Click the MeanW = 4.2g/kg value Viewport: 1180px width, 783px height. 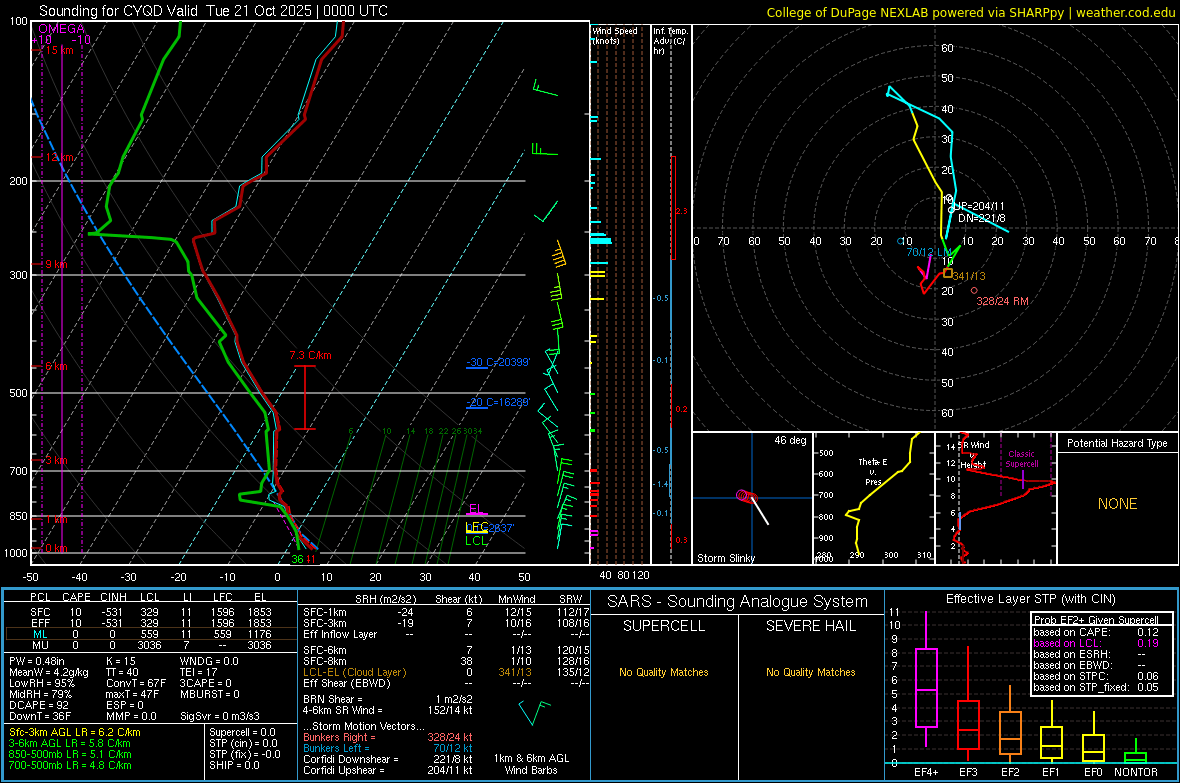(49, 672)
